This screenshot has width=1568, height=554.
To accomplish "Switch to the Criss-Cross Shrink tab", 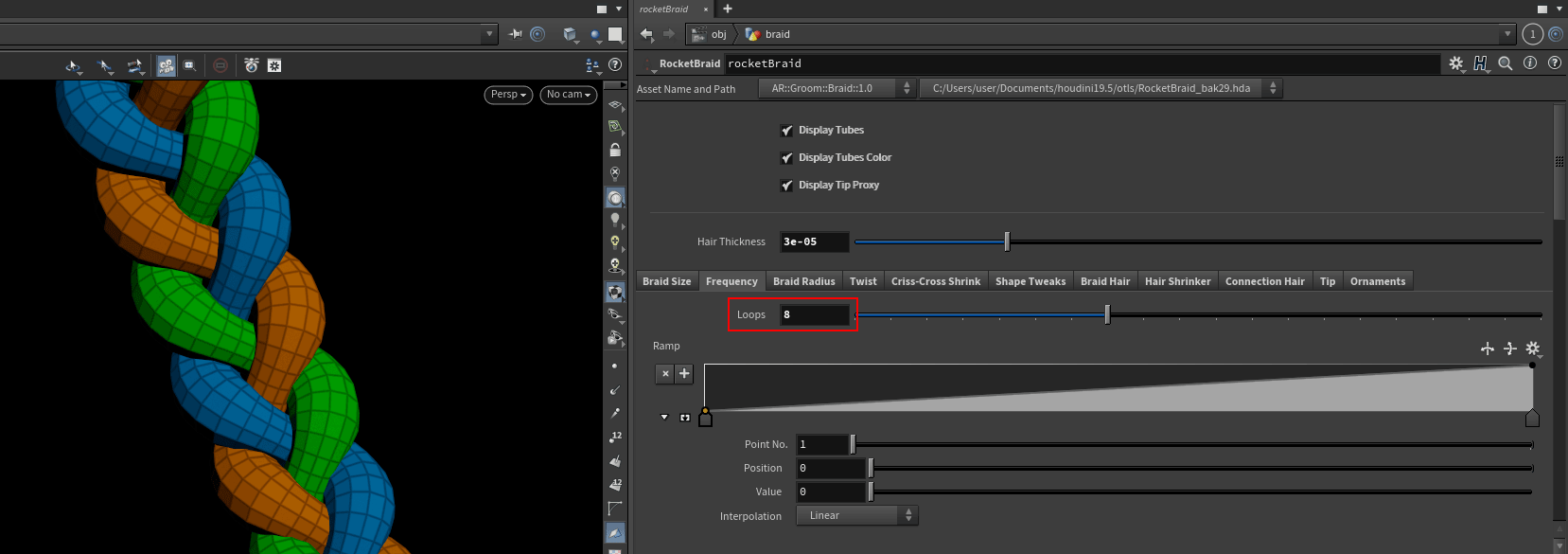I will click(936, 281).
